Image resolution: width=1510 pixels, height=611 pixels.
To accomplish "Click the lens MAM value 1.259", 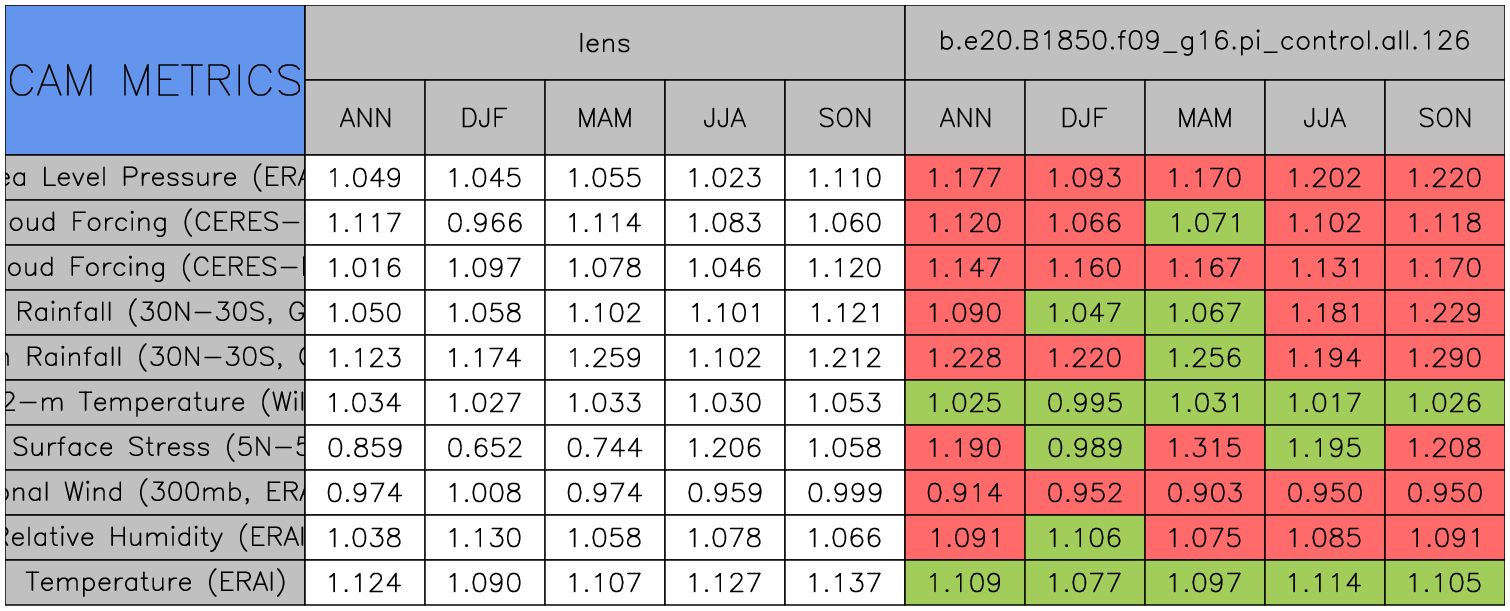I will (x=605, y=357).
